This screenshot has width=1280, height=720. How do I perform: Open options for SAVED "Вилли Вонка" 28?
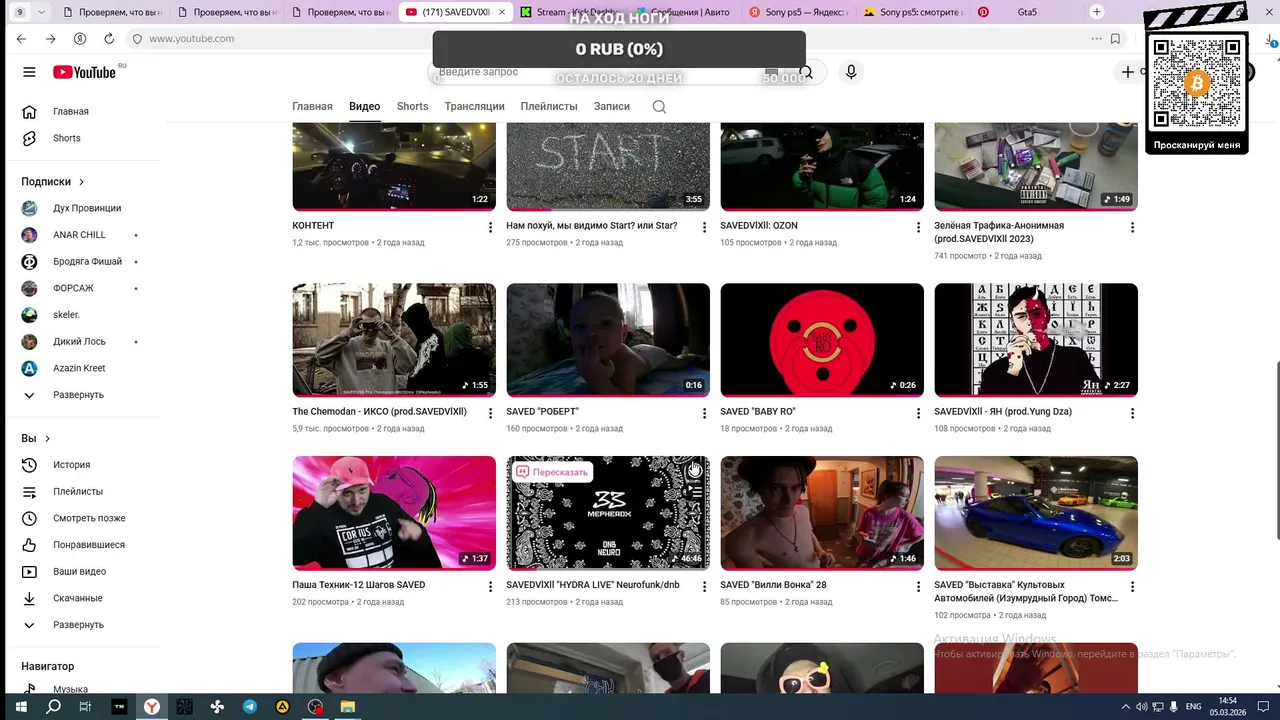click(x=918, y=587)
